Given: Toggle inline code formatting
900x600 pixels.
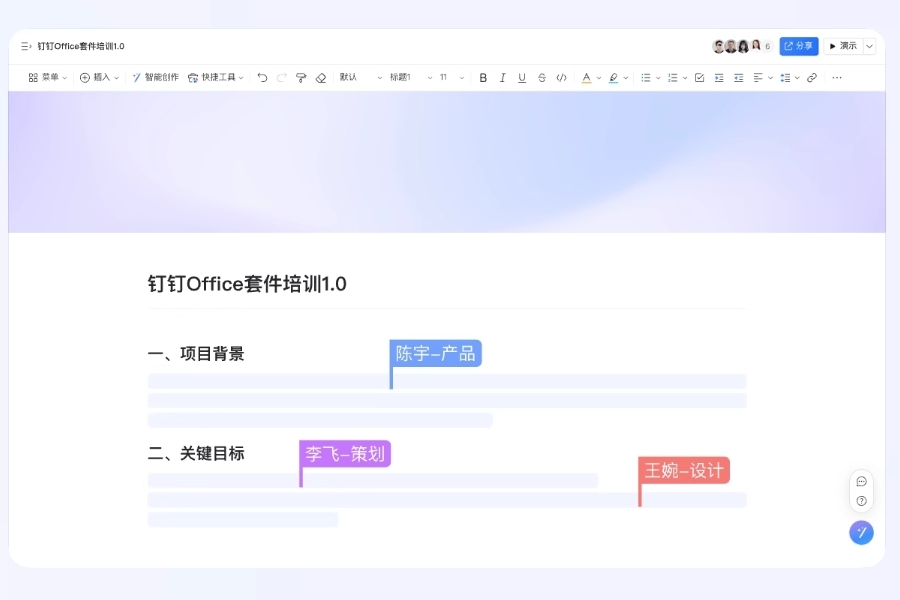Looking at the screenshot, I should coord(561,78).
